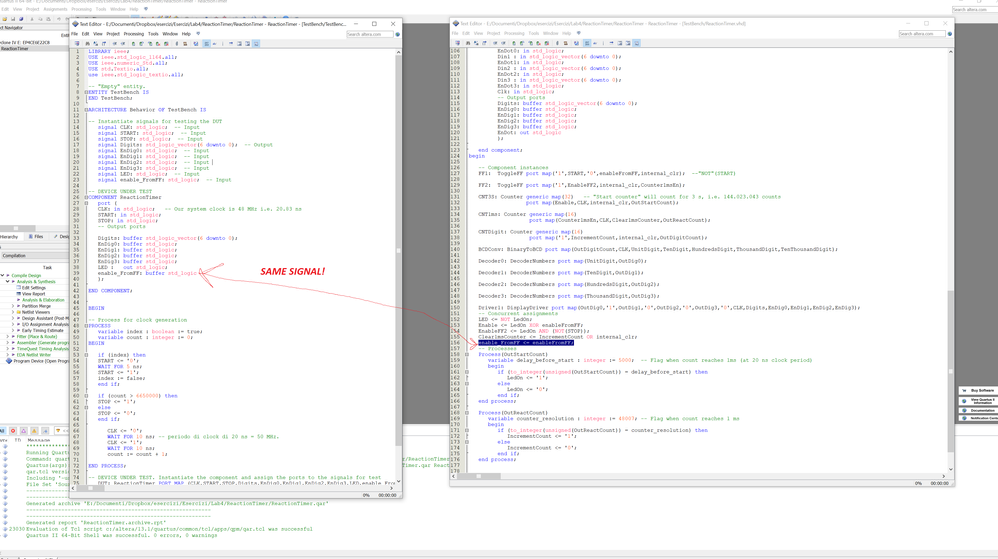Click globe icon beside ReactionTimer.vhd editor search box

[950, 34]
